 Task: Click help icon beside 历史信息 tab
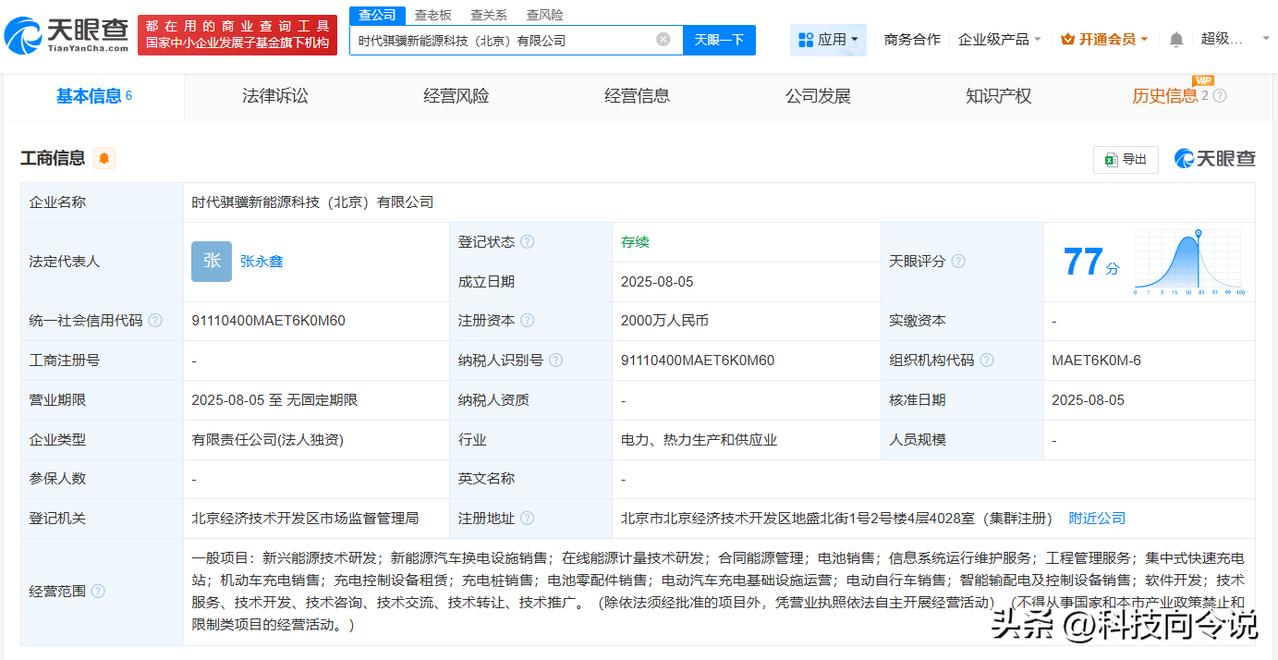coord(1219,96)
